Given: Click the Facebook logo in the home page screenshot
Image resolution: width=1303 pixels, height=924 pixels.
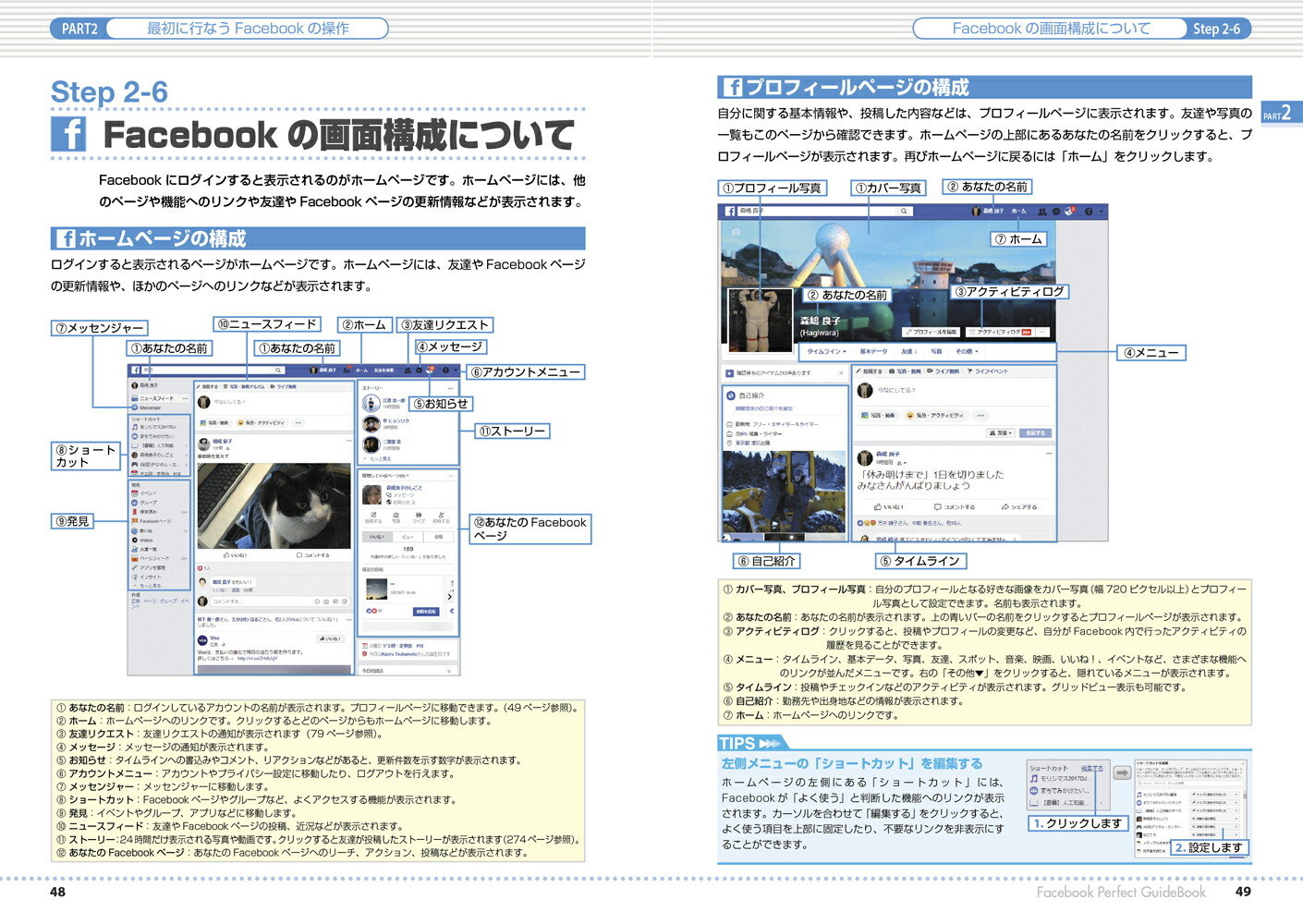Looking at the screenshot, I should click(x=136, y=371).
